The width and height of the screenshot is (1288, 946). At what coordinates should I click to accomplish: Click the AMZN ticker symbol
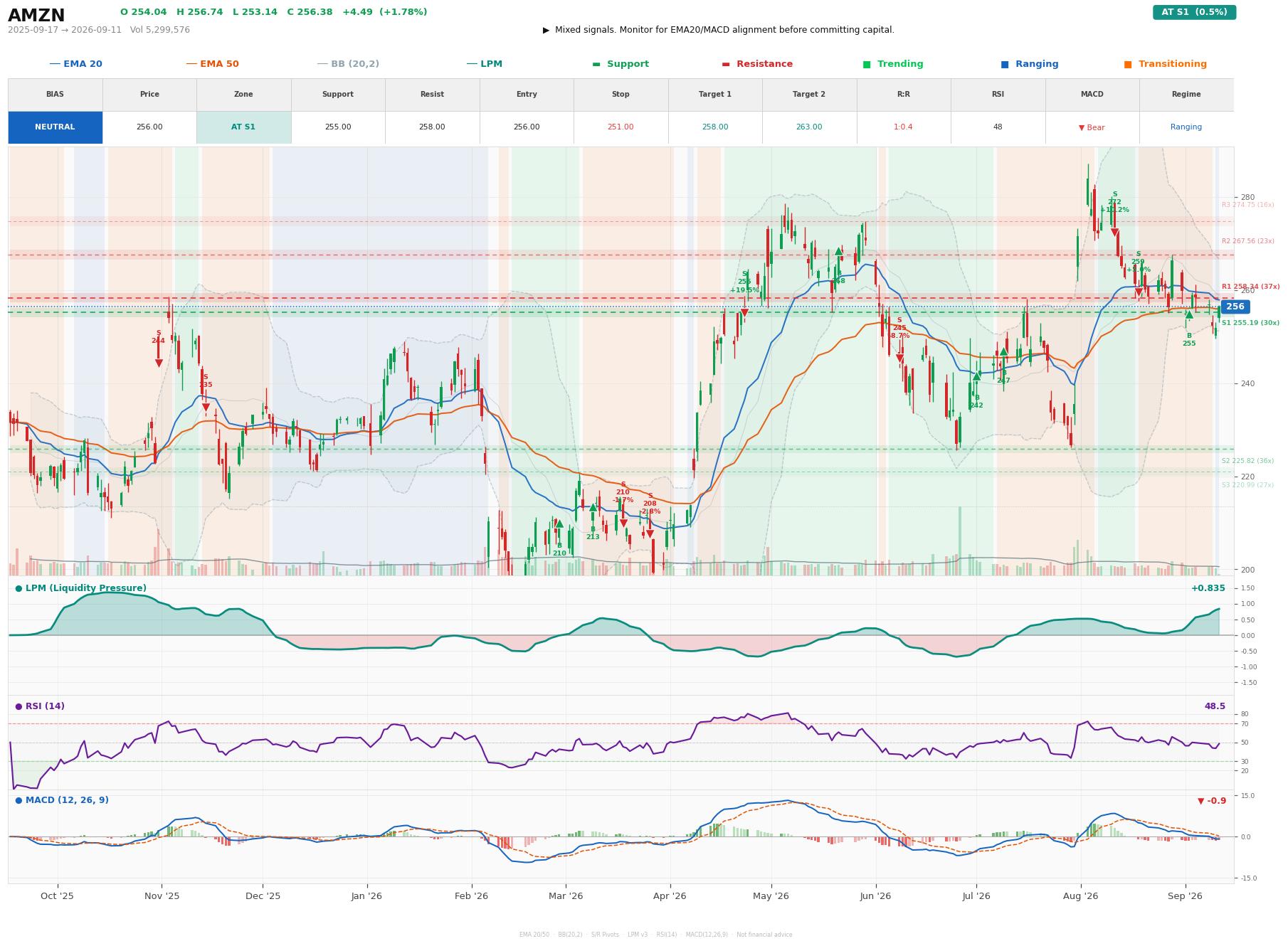pos(36,16)
